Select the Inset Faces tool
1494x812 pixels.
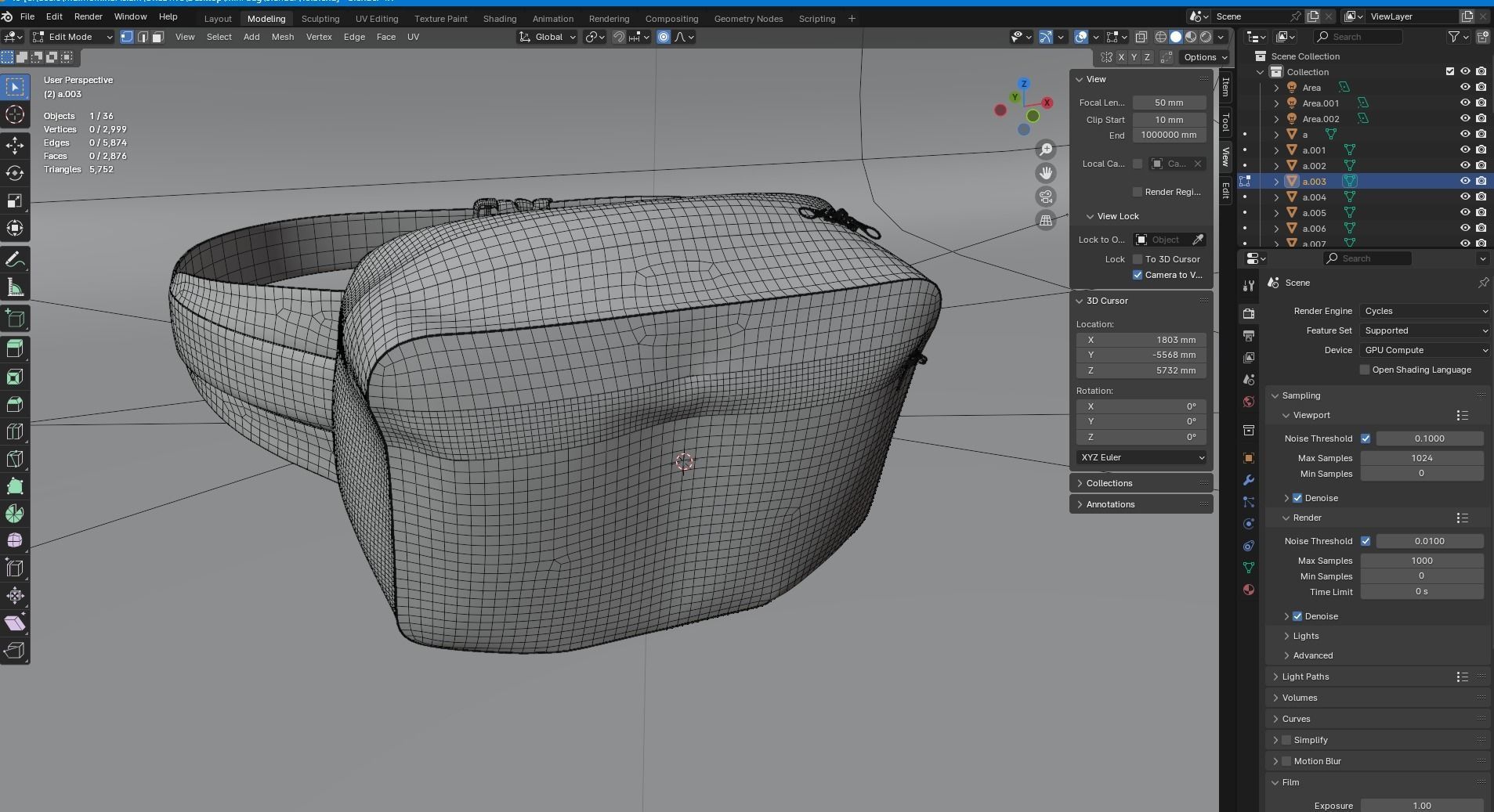(x=15, y=377)
